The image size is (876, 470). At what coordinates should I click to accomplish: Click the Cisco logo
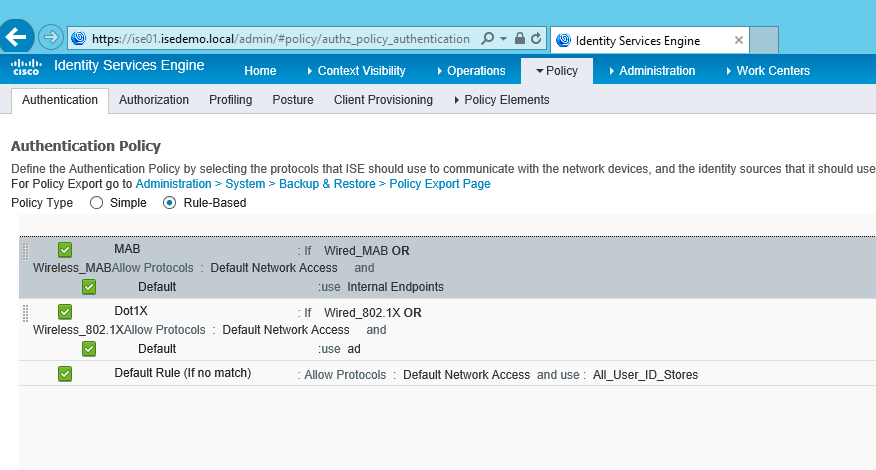point(26,67)
